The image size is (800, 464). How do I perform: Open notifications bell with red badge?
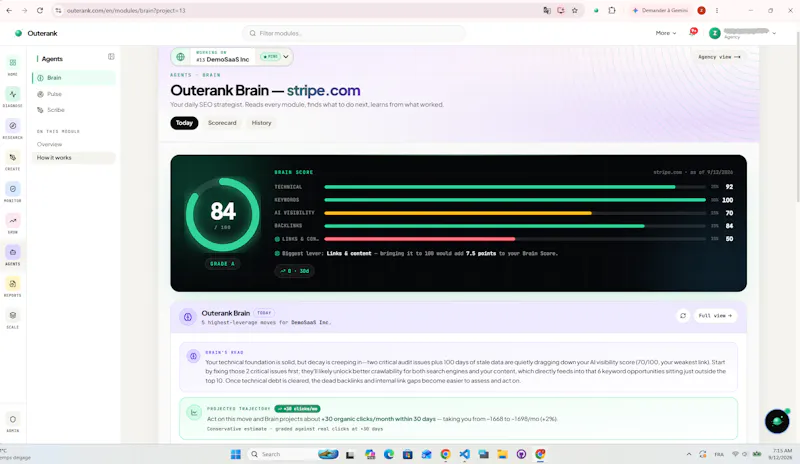point(692,32)
